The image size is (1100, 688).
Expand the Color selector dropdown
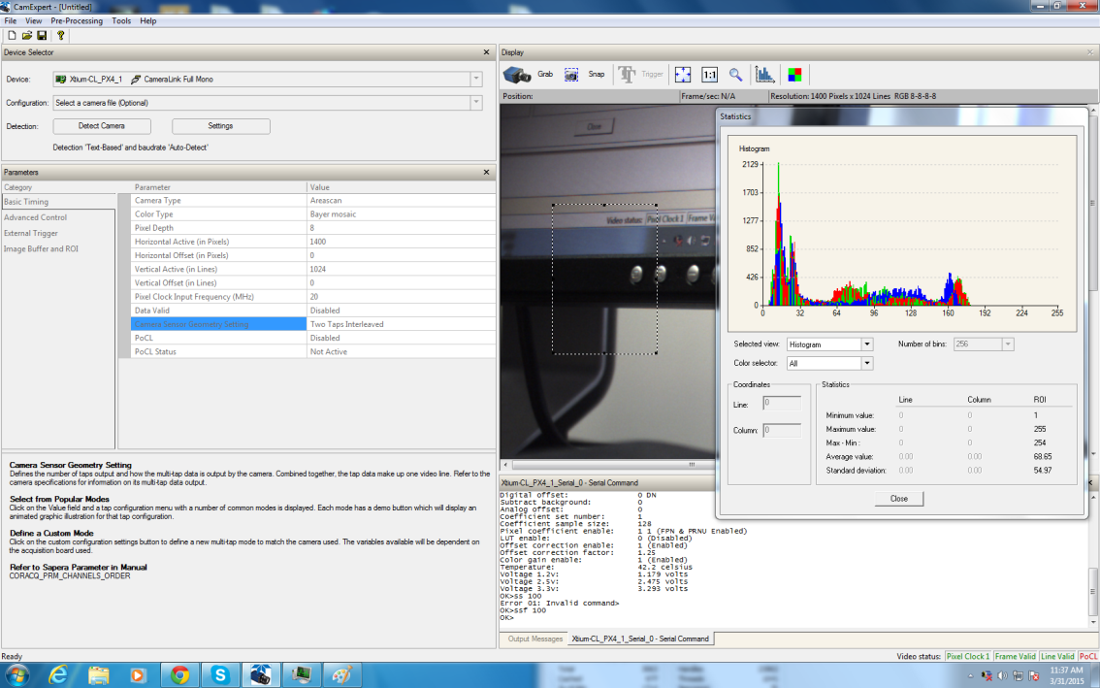click(x=867, y=363)
